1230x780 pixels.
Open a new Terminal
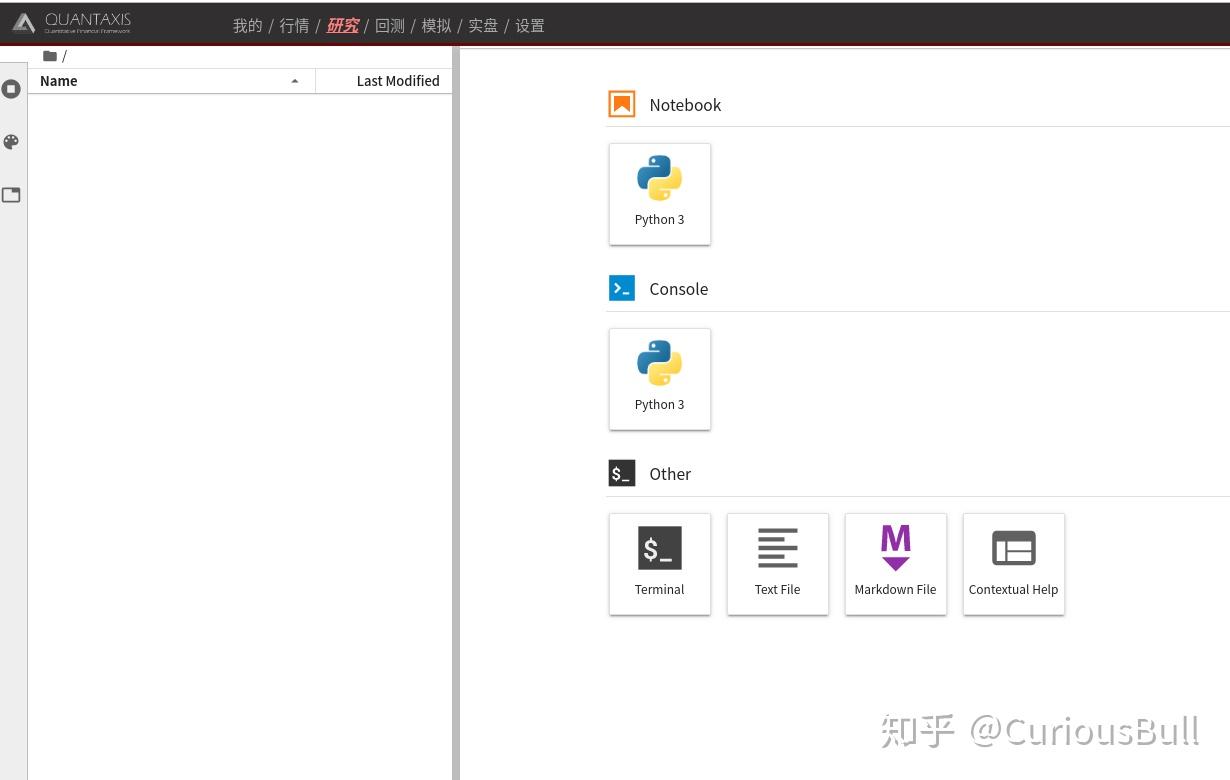(x=660, y=564)
